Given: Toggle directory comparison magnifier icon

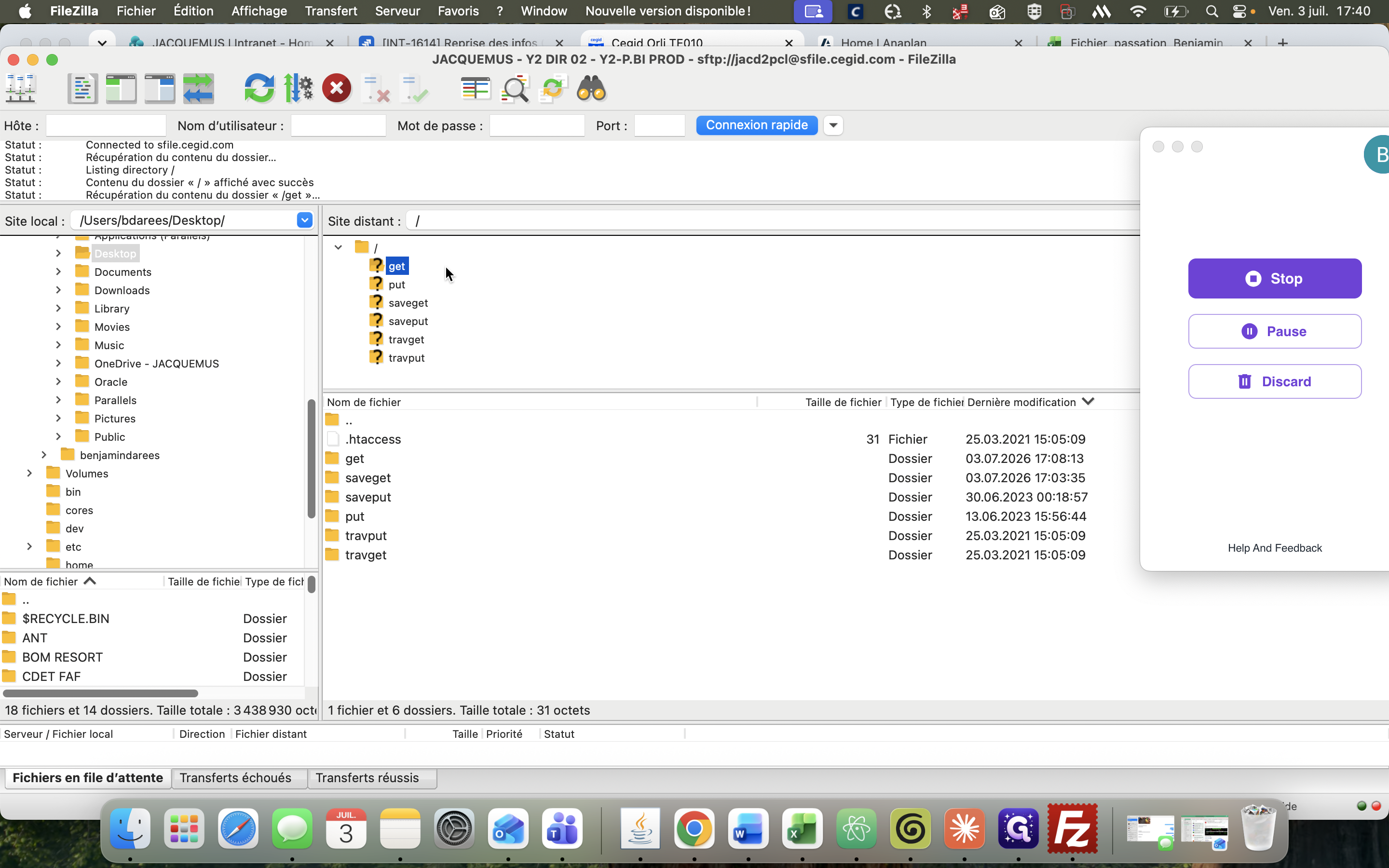Looking at the screenshot, I should (515, 89).
